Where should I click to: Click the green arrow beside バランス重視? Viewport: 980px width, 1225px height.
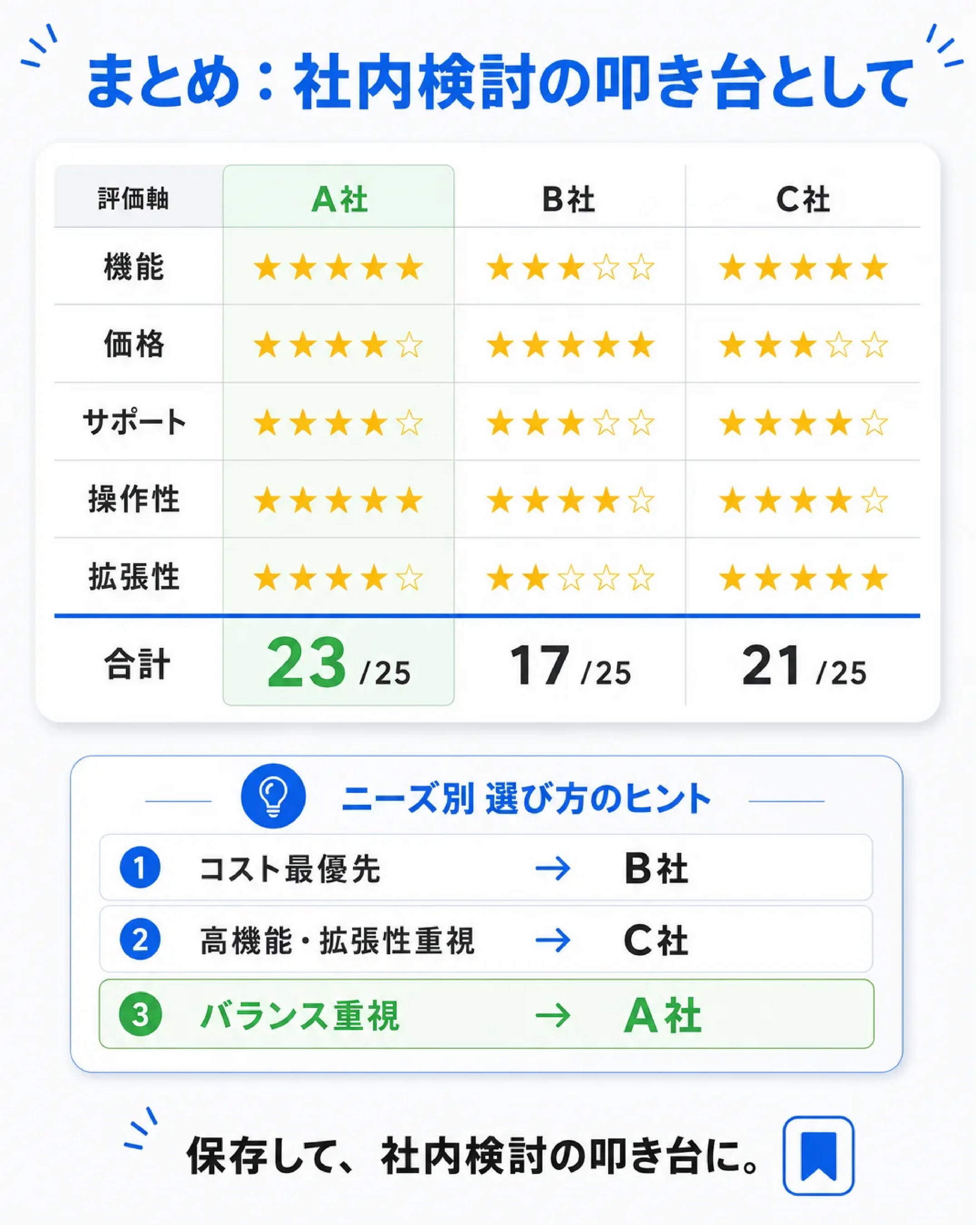click(x=553, y=1015)
